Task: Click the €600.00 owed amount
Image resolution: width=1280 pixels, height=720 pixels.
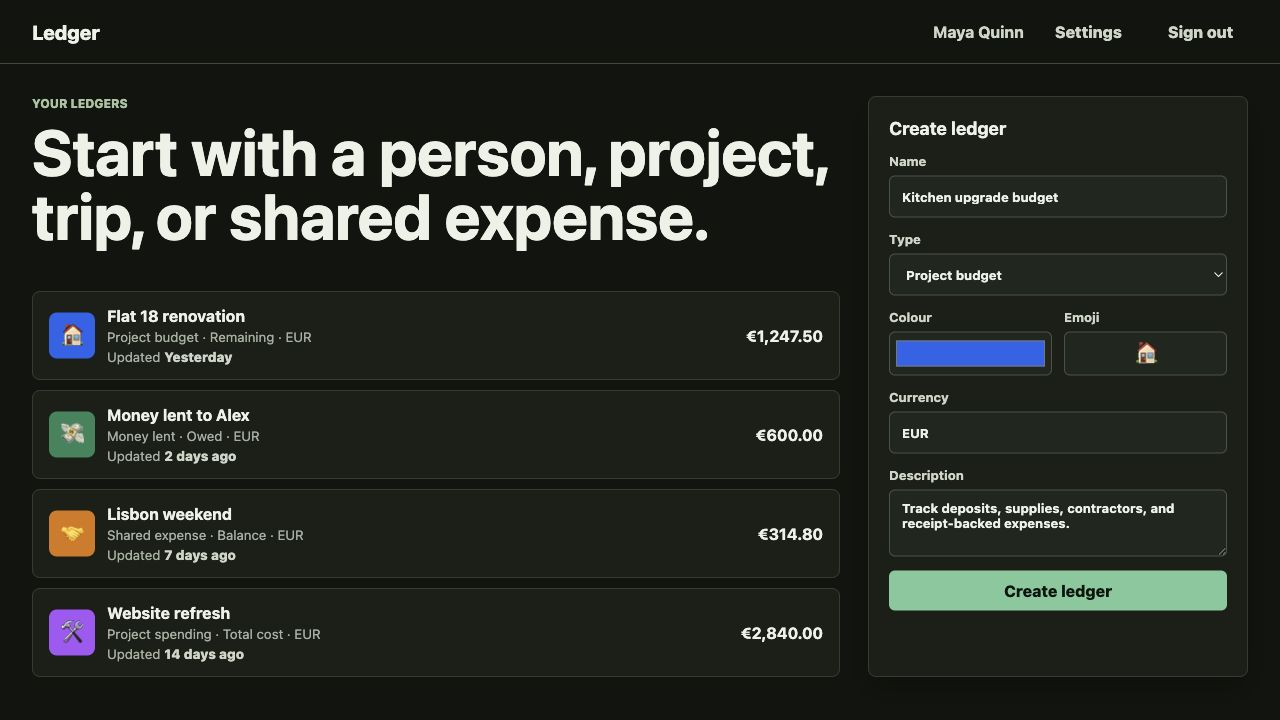Action: click(x=789, y=435)
